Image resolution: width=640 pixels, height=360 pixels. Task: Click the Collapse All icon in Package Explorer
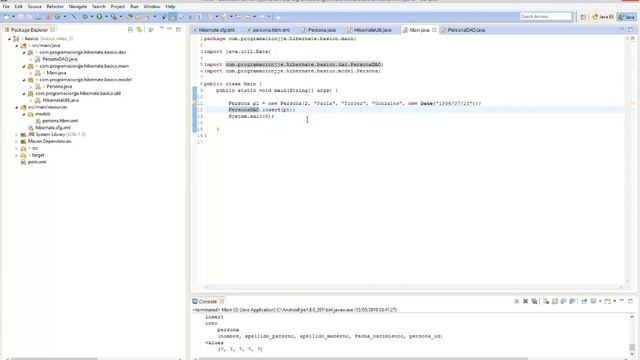tap(130, 30)
